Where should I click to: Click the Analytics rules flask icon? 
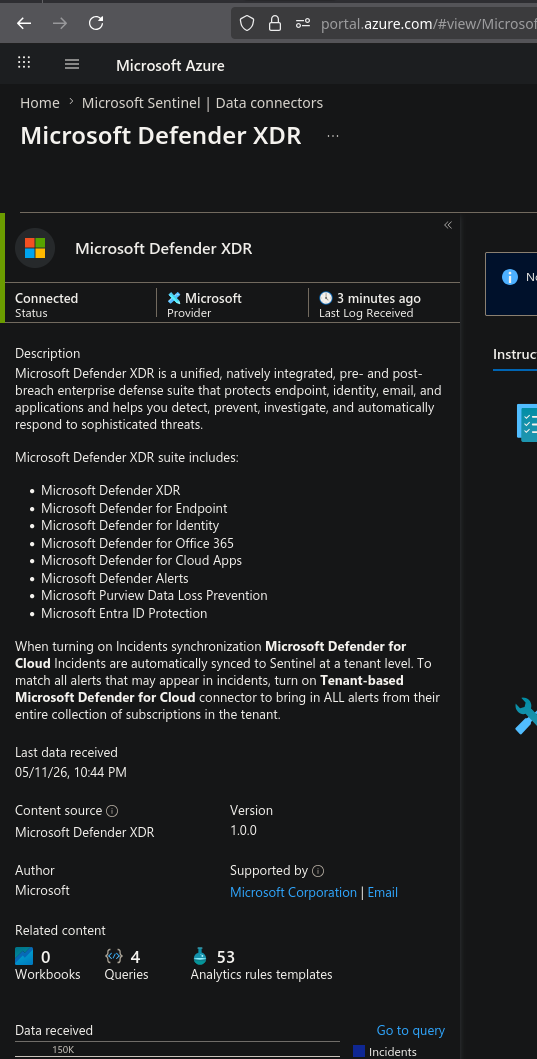[200, 956]
